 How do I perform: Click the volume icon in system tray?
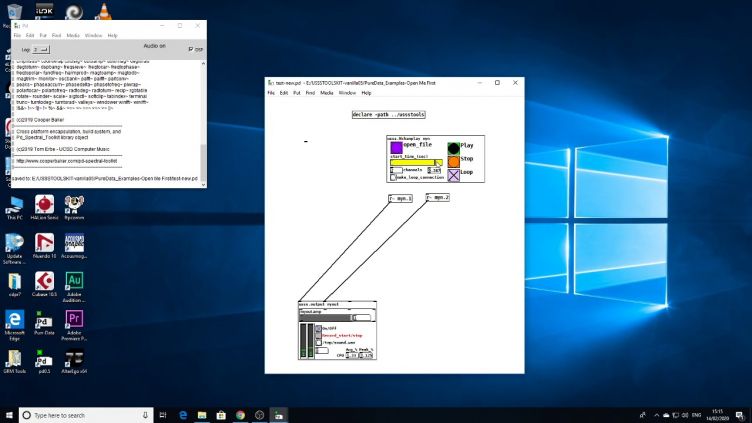pyautogui.click(x=685, y=415)
